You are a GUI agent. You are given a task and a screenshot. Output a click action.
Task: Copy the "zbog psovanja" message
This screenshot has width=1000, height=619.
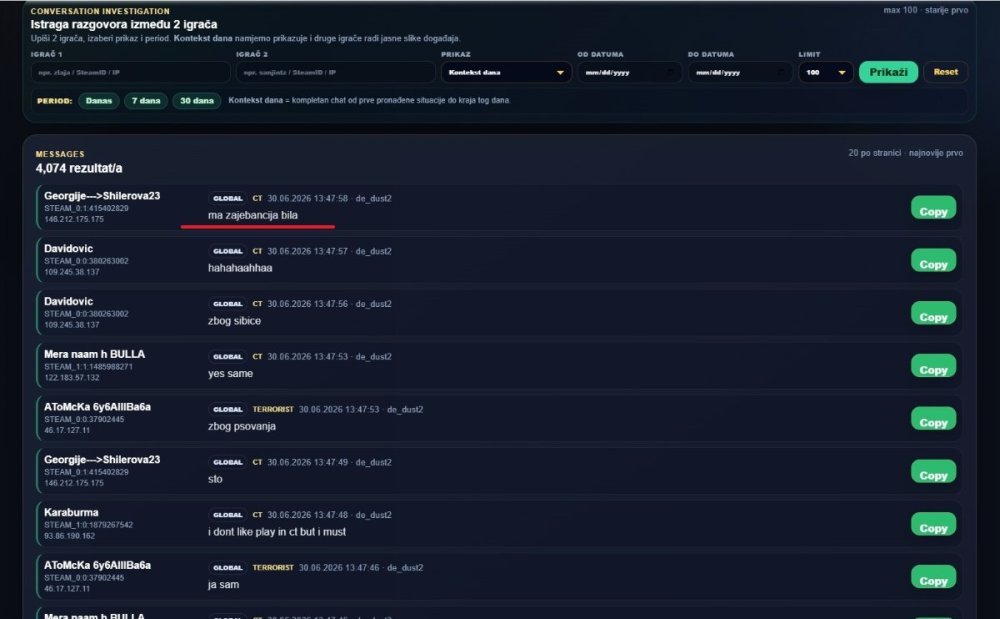[933, 420]
